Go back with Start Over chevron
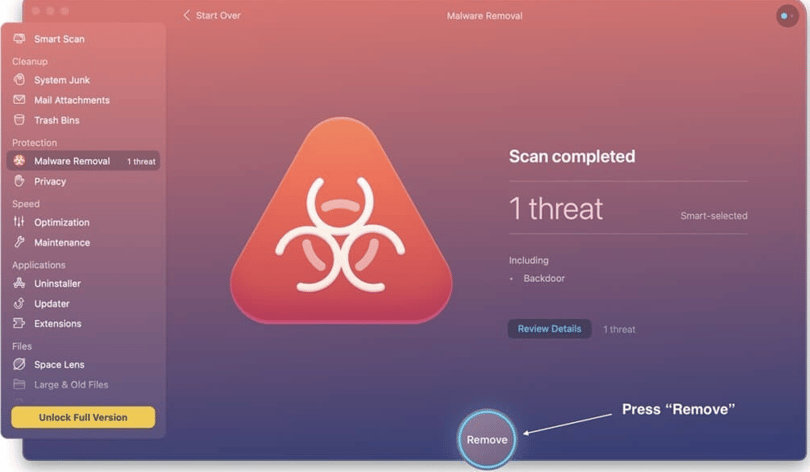The width and height of the screenshot is (810, 472). tap(186, 15)
